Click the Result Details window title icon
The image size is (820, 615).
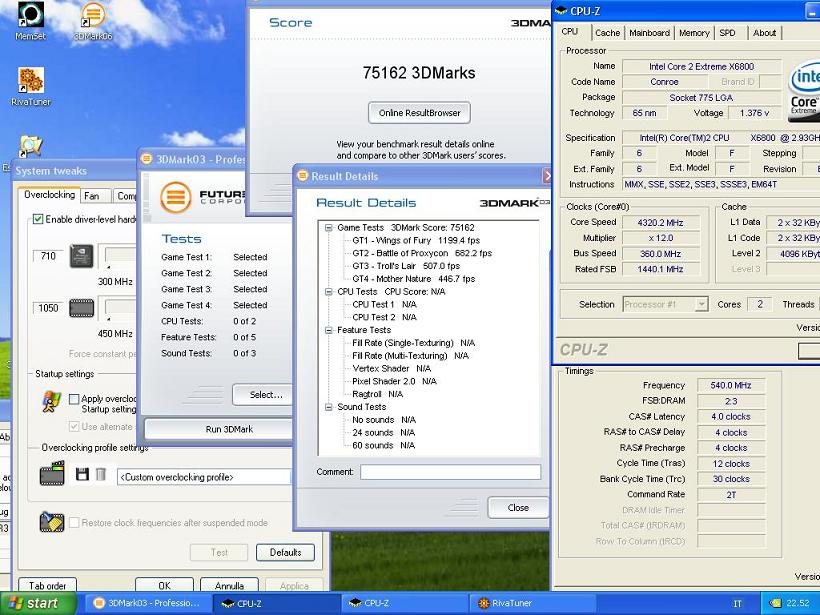point(302,176)
